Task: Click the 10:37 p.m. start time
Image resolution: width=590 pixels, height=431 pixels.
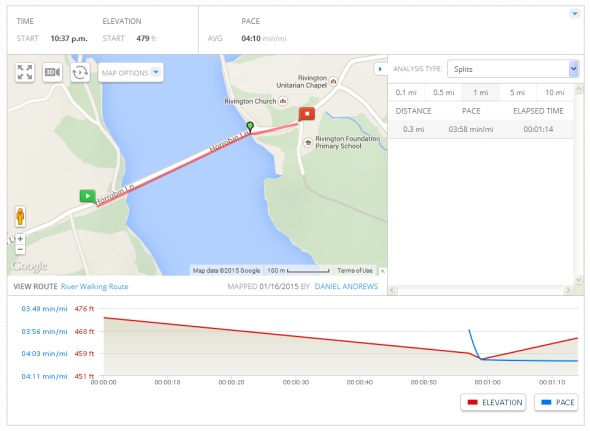Action: [x=69, y=38]
